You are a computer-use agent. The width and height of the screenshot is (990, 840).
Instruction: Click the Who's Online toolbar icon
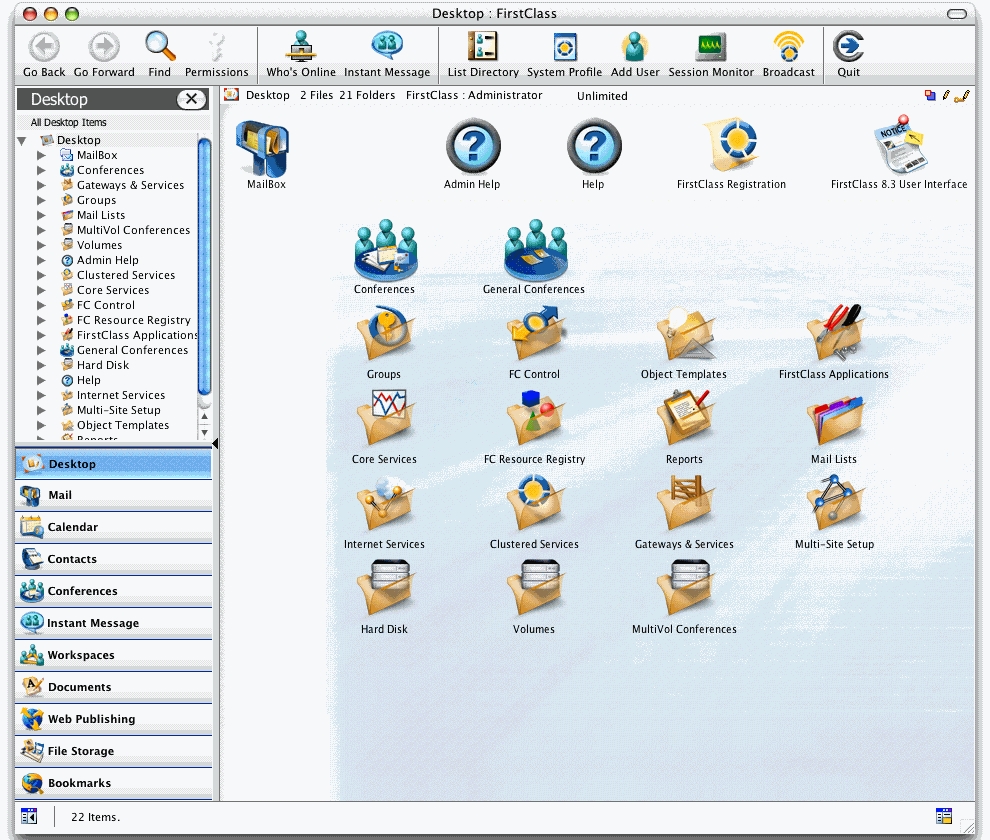(301, 47)
